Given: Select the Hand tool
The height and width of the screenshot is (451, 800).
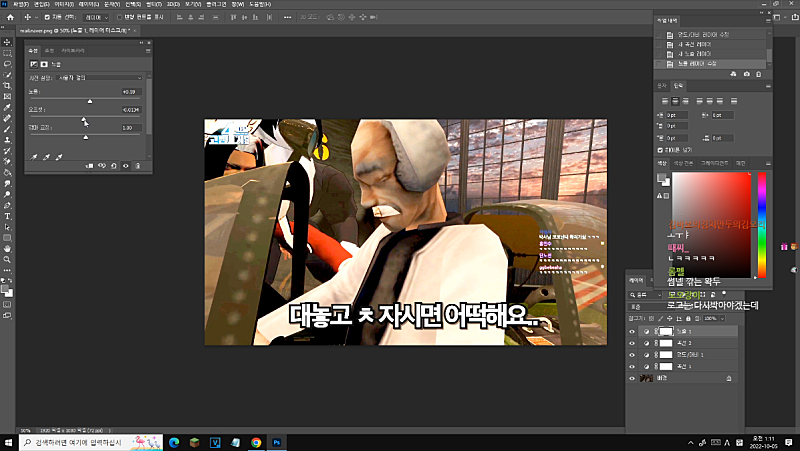Looking at the screenshot, I should click(7, 247).
